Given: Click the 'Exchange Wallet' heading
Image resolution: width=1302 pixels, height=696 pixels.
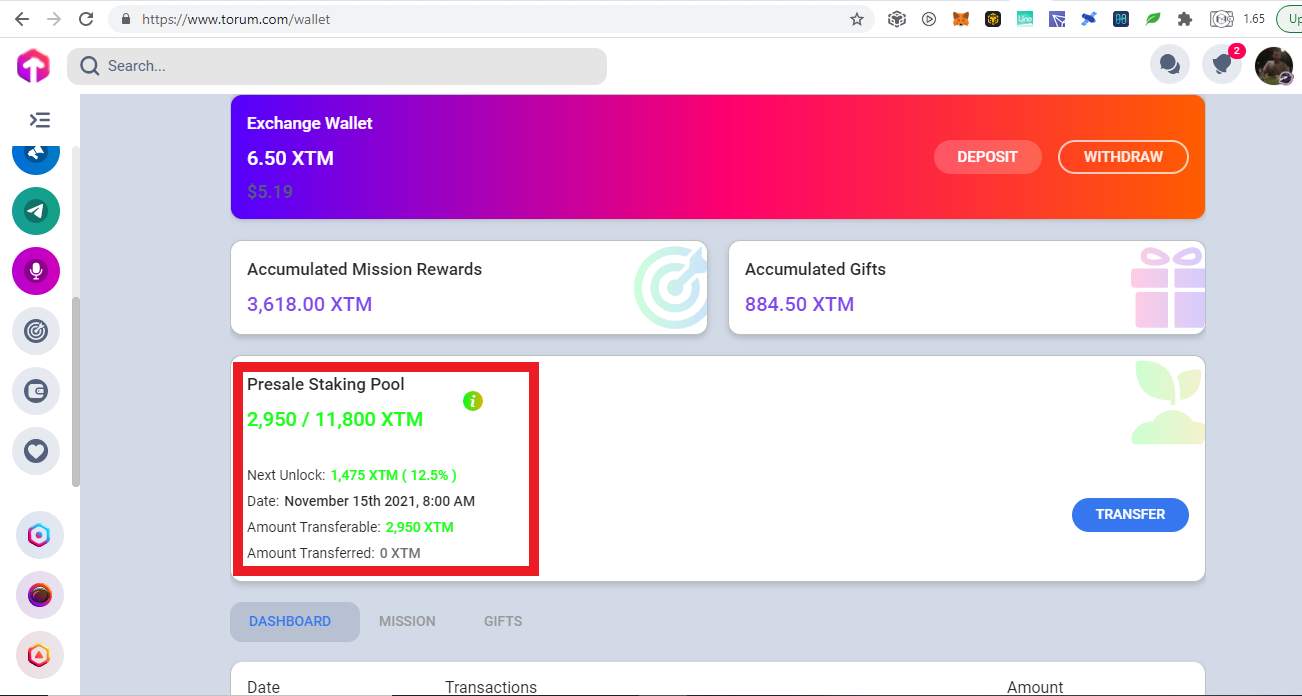Looking at the screenshot, I should (310, 123).
